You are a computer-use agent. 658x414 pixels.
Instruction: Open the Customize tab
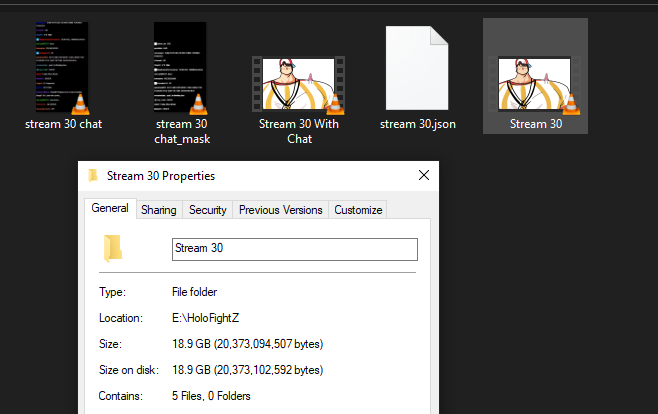(x=358, y=210)
